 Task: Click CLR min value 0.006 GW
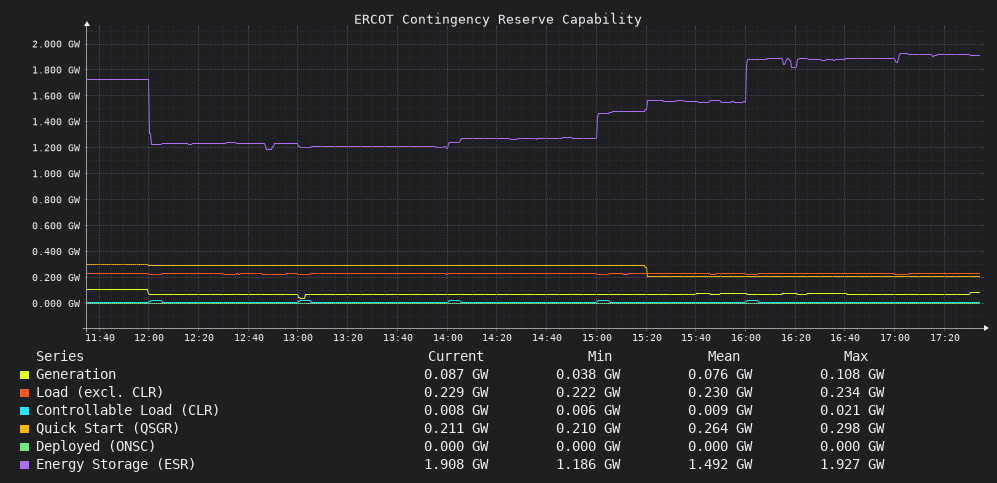[588, 411]
